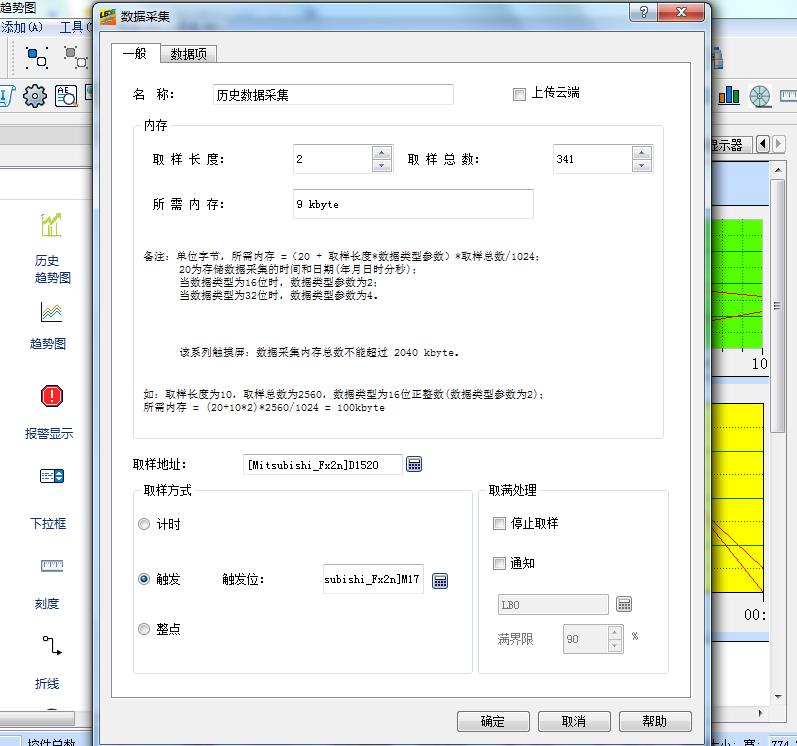Image resolution: width=797 pixels, height=746 pixels.
Task: Check the 停止取样 option
Action: pos(499,523)
